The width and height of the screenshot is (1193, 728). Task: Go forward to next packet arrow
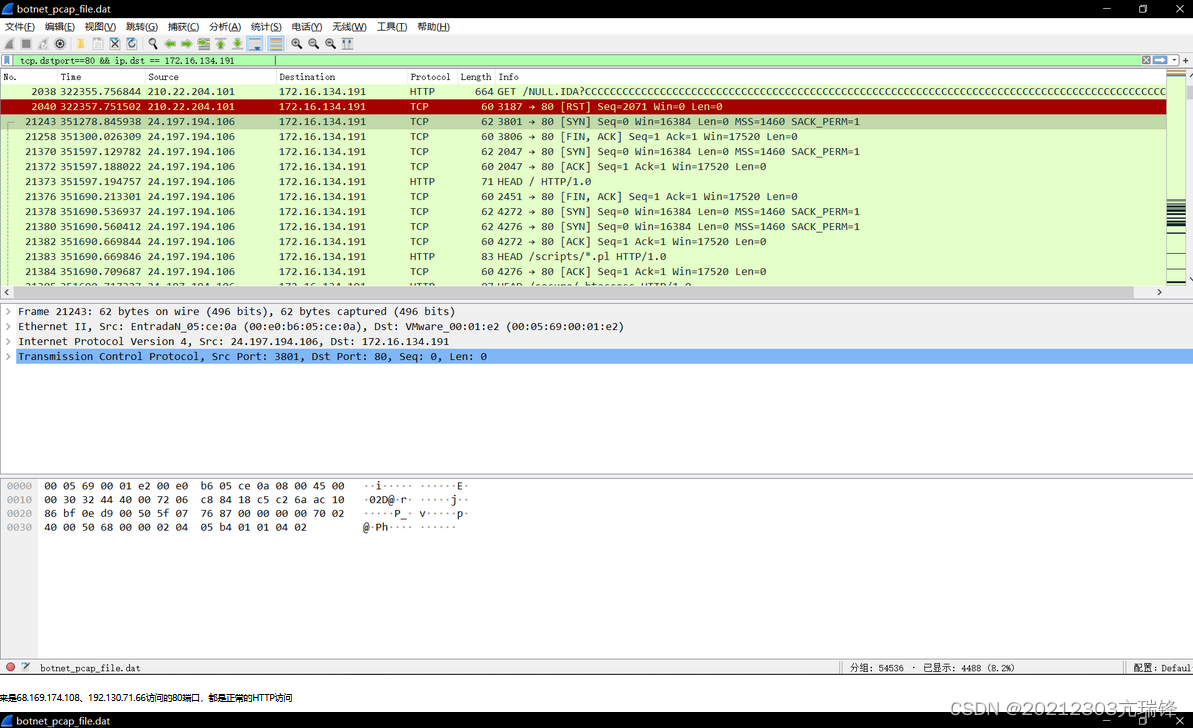coord(186,44)
